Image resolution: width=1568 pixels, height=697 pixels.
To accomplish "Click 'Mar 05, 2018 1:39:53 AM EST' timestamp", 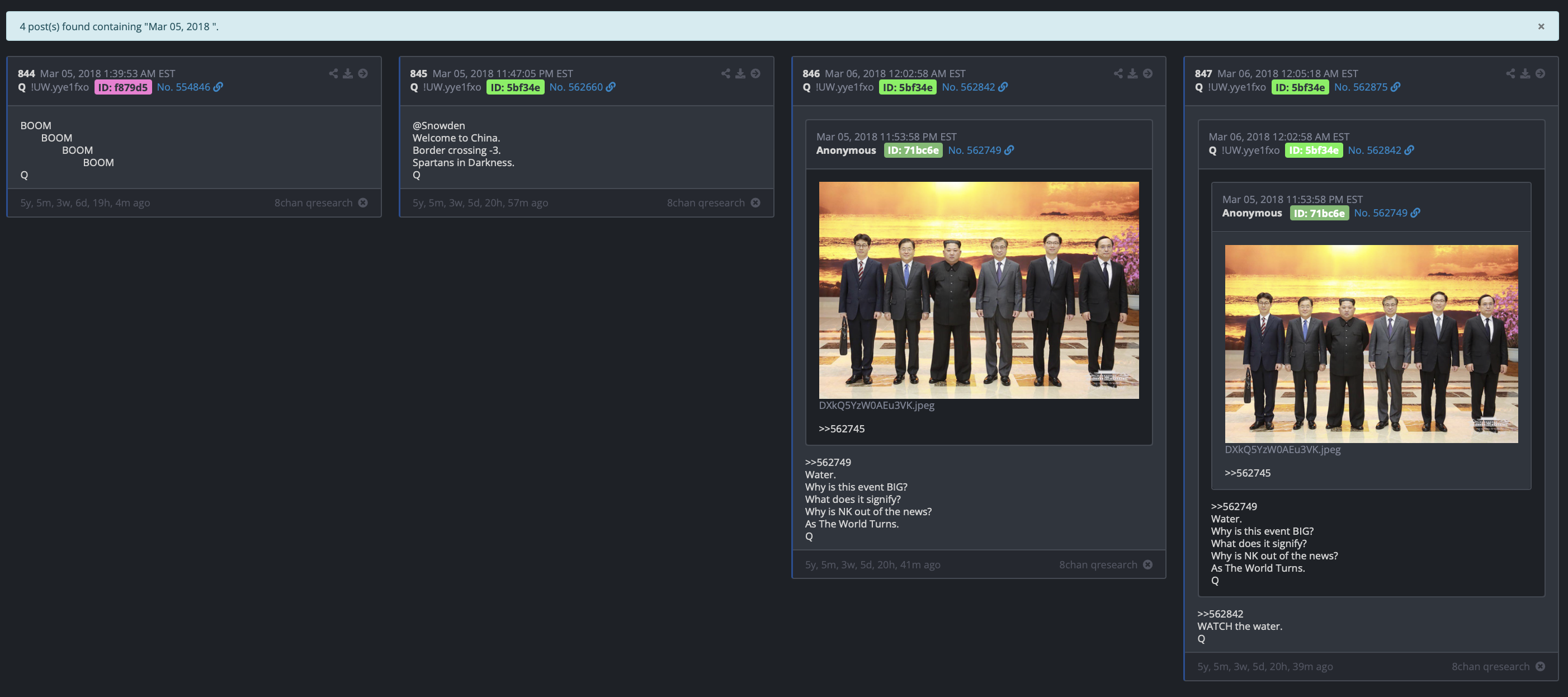I will point(108,73).
